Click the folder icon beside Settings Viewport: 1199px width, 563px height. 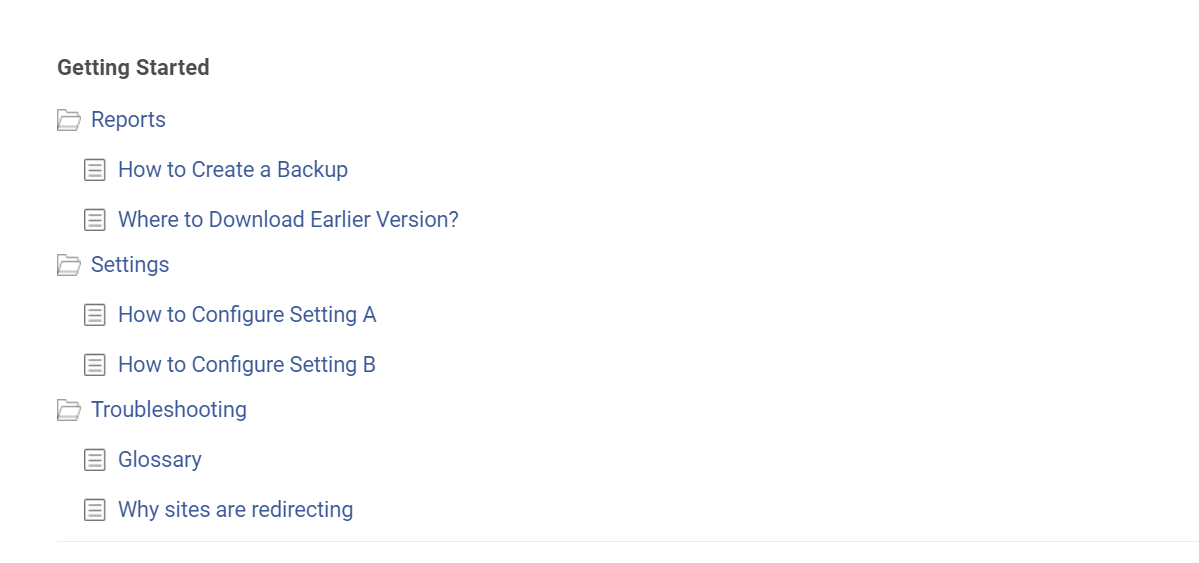coord(68,265)
